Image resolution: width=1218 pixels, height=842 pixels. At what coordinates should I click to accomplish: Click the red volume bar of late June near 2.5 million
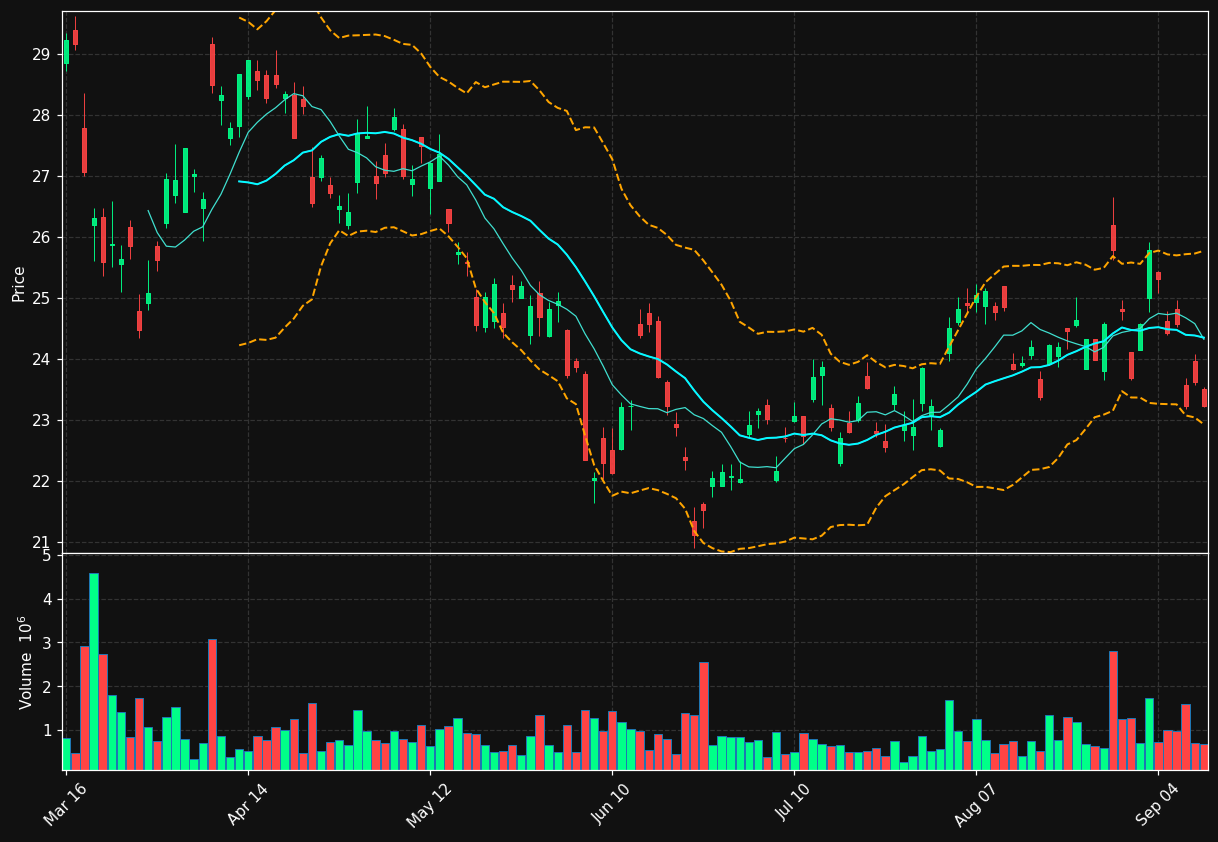[703, 716]
